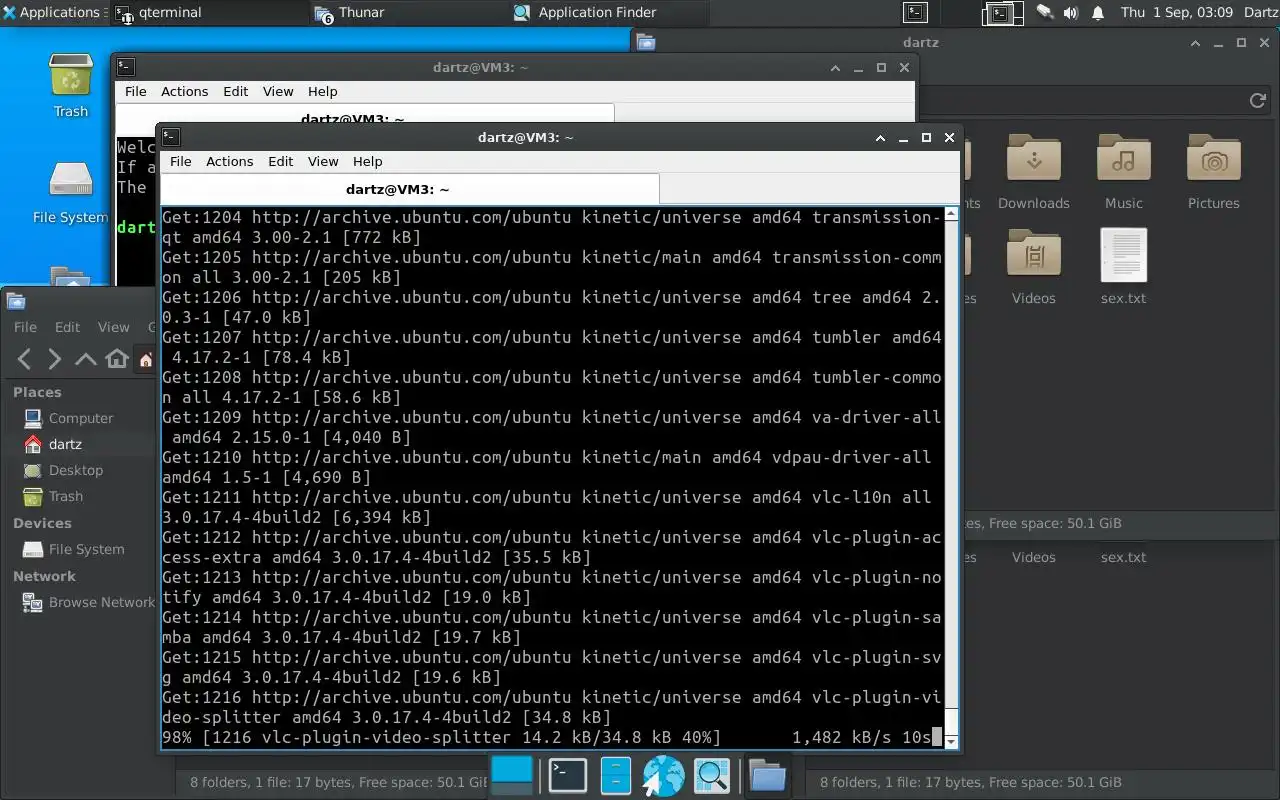Select the dartz@VM3: ~ tab in front terminal
Image resolution: width=1280 pixels, height=800 pixels.
click(410, 189)
